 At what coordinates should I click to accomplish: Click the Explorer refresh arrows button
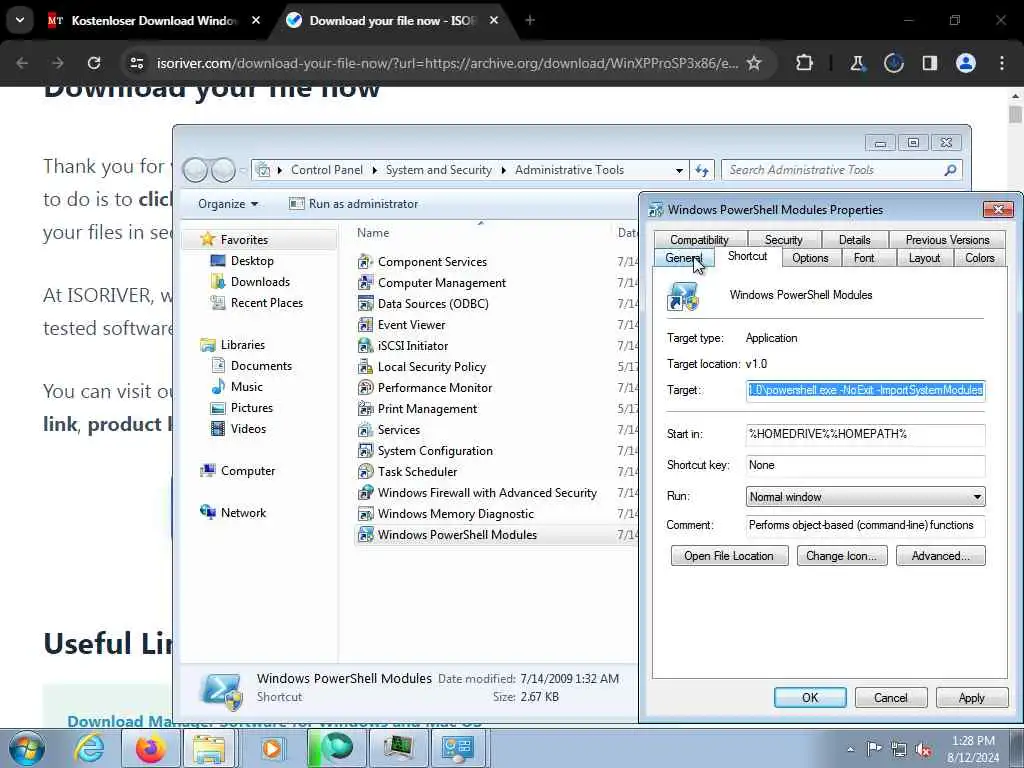pos(702,170)
